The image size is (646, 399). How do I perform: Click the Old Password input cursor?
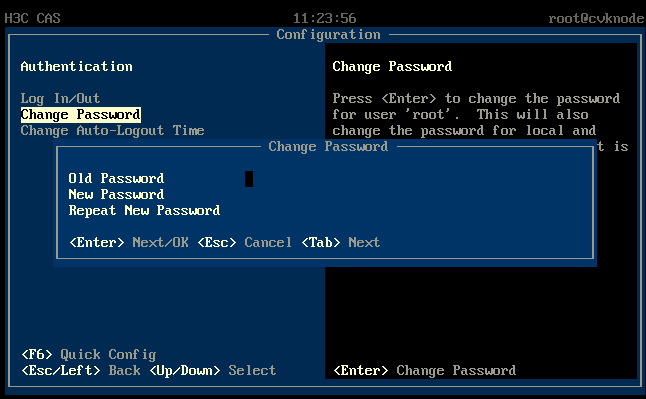(x=249, y=179)
